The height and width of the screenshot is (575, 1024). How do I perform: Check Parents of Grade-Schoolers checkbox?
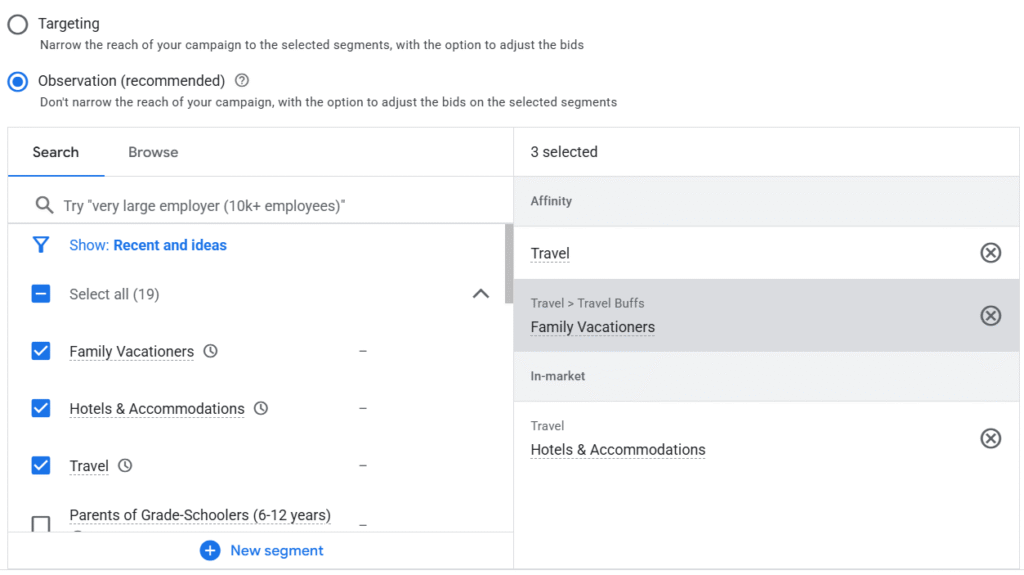point(41,523)
